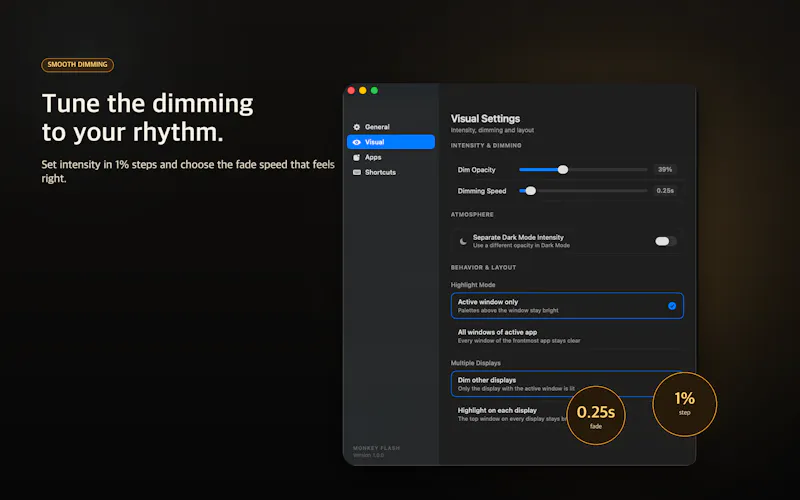
Task: Click the MONKEY FLASH version text
Action: (377, 452)
